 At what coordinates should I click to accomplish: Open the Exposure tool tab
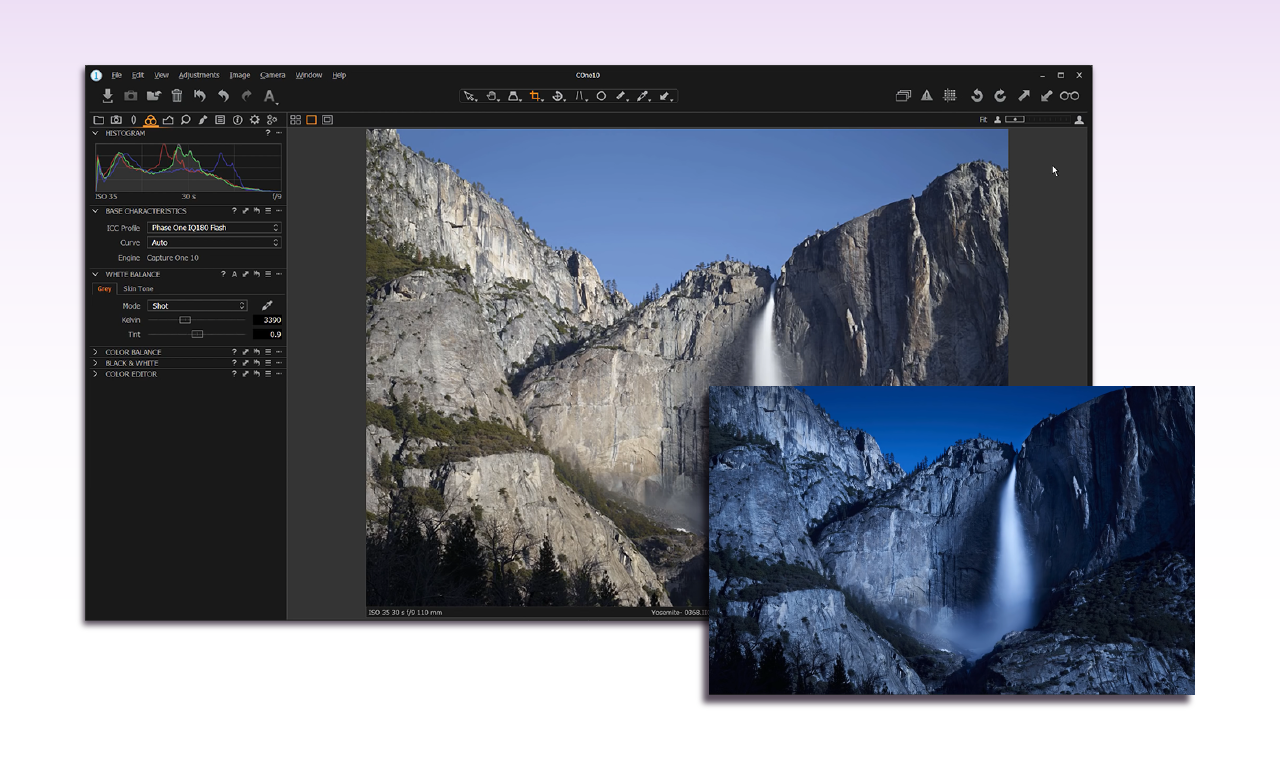pyautogui.click(x=168, y=120)
